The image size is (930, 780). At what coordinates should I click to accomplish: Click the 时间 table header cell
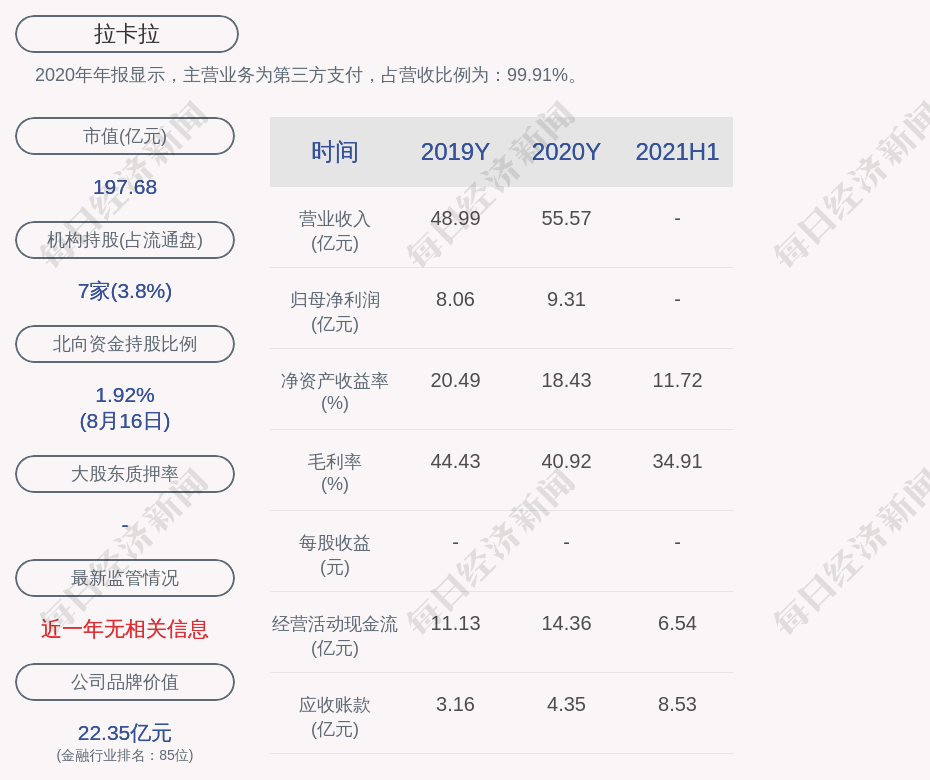335,152
